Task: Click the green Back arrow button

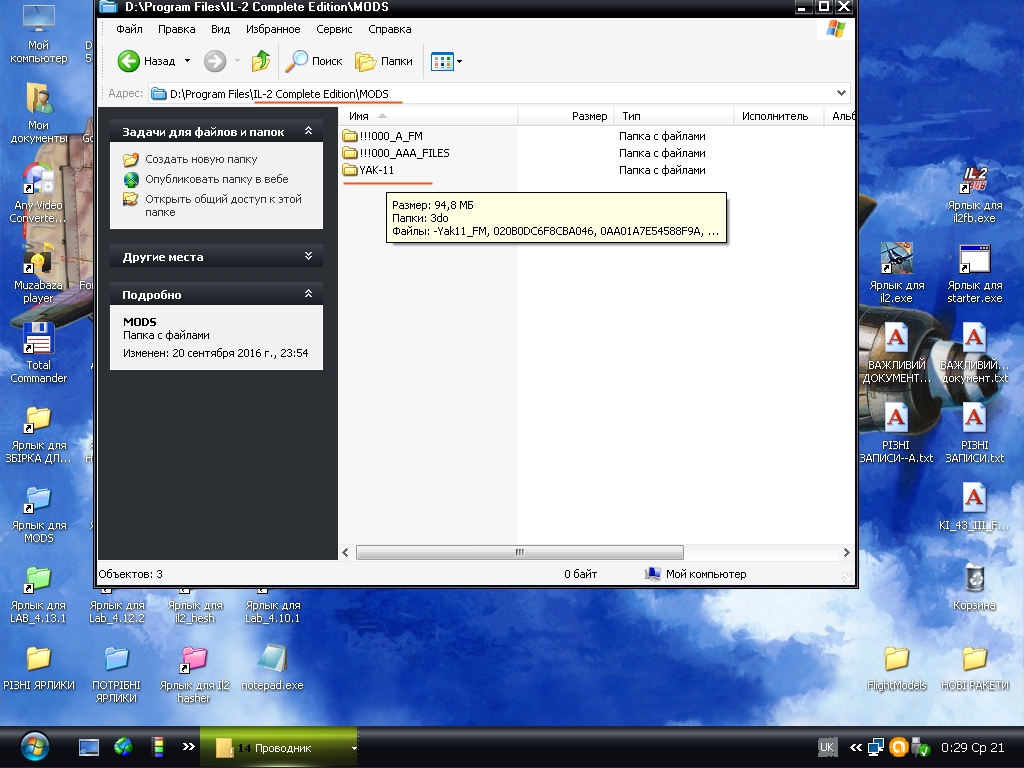Action: click(129, 61)
